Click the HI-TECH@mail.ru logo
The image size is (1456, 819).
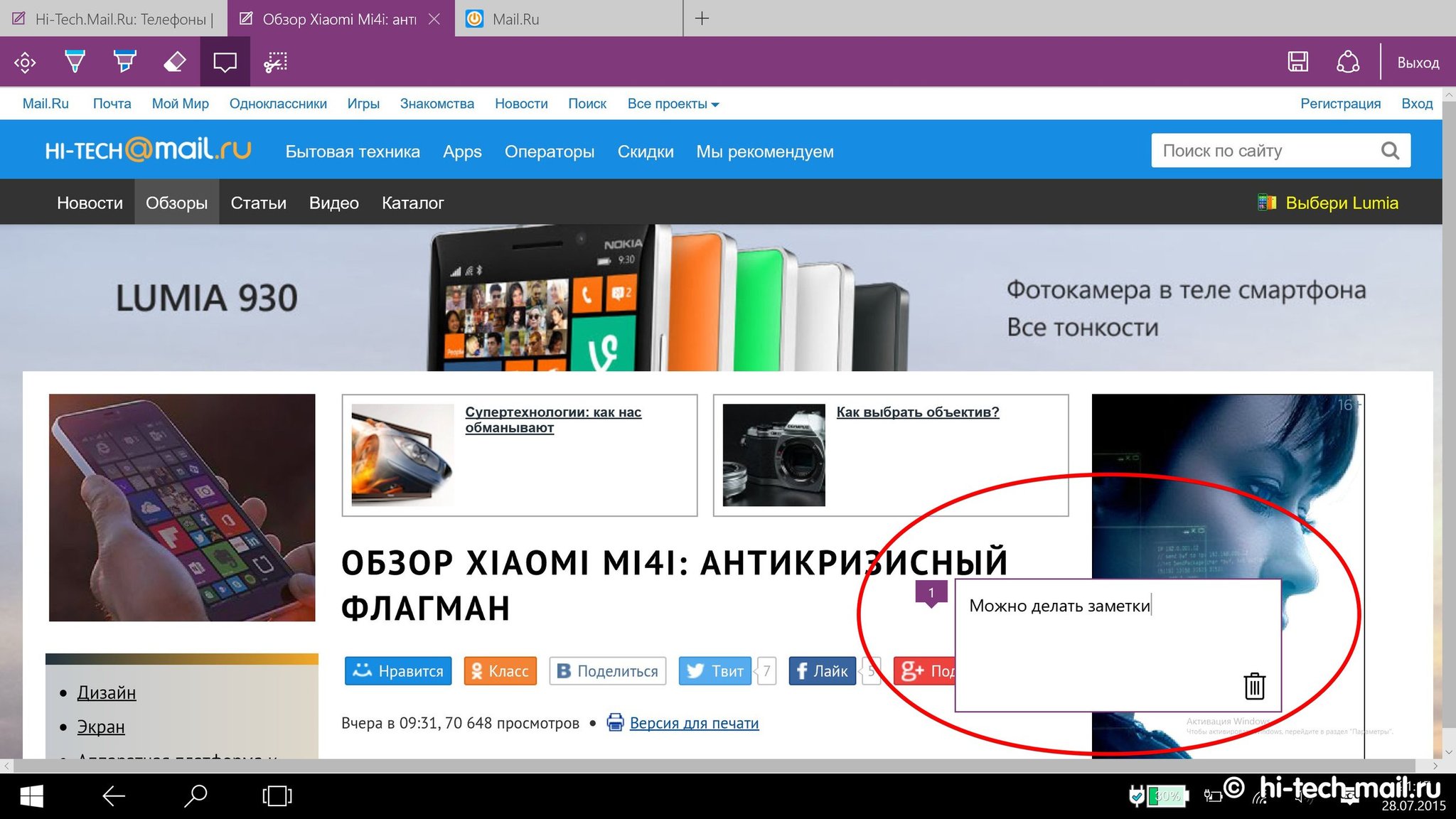click(x=148, y=150)
